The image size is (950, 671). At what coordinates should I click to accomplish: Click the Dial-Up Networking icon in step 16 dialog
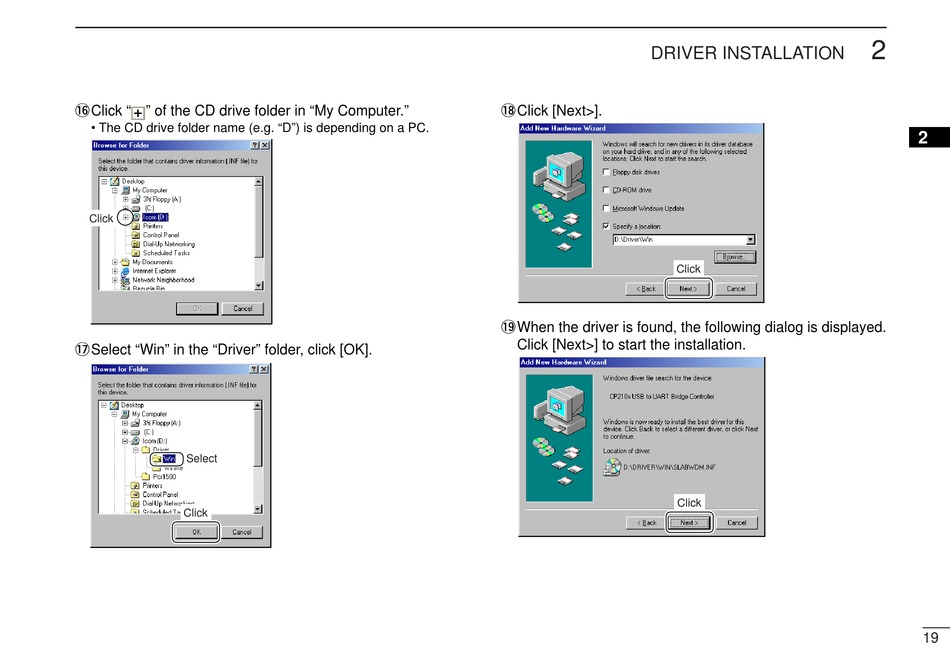pos(136,244)
